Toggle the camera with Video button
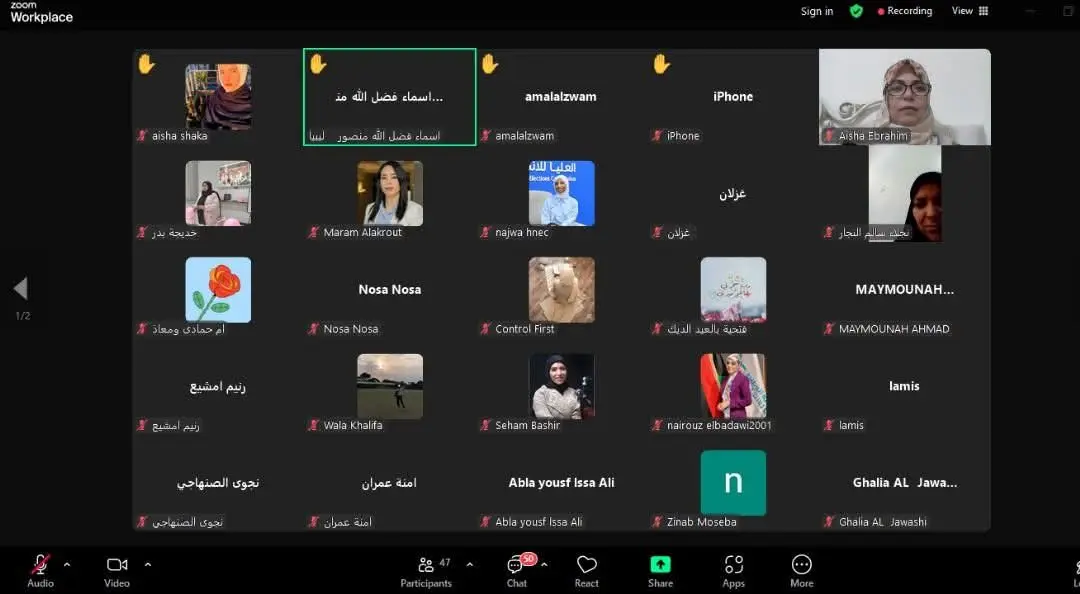This screenshot has height=594, width=1080. tap(117, 569)
